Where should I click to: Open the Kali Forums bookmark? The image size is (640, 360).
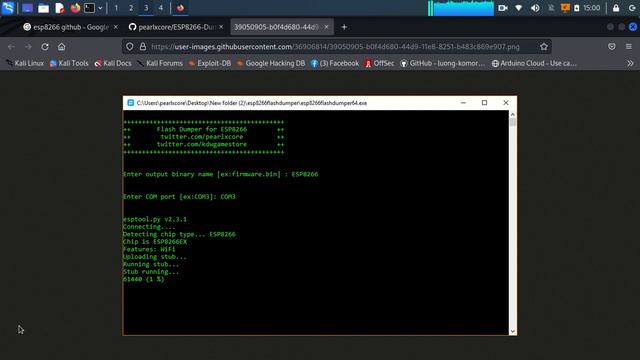click(x=160, y=63)
